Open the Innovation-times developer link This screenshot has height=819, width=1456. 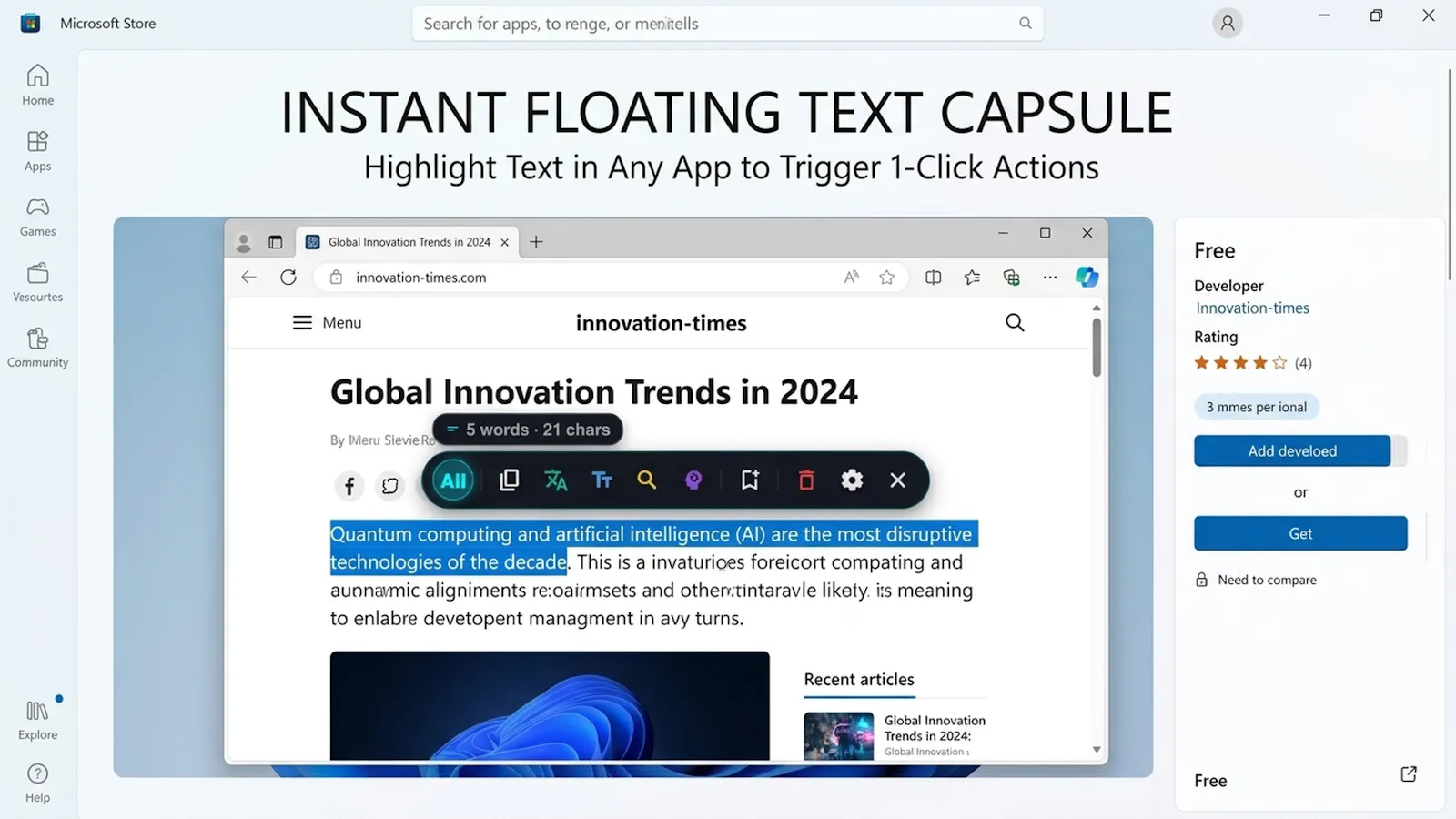tap(1252, 308)
